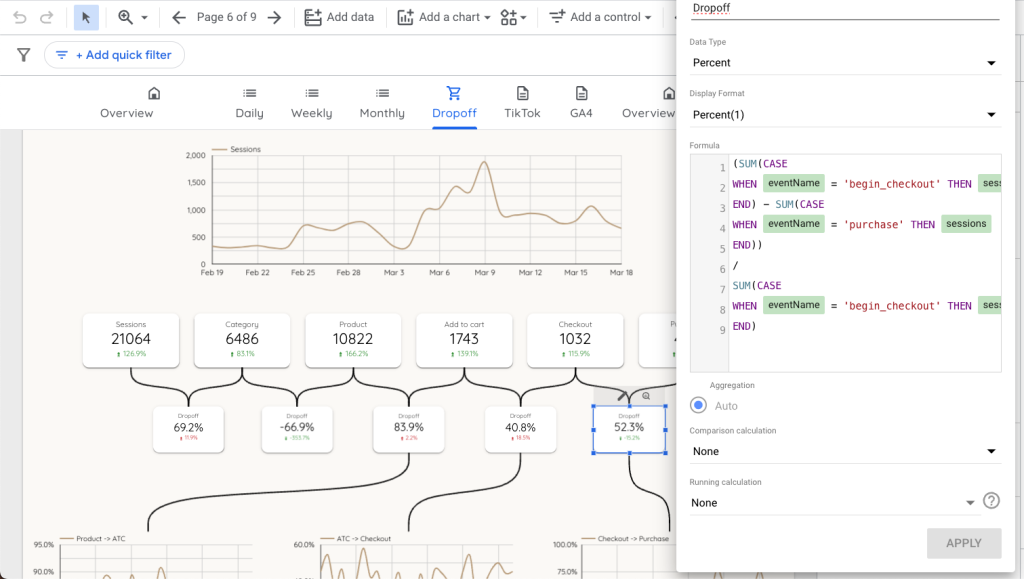Click the Add quick filter button

pos(114,55)
